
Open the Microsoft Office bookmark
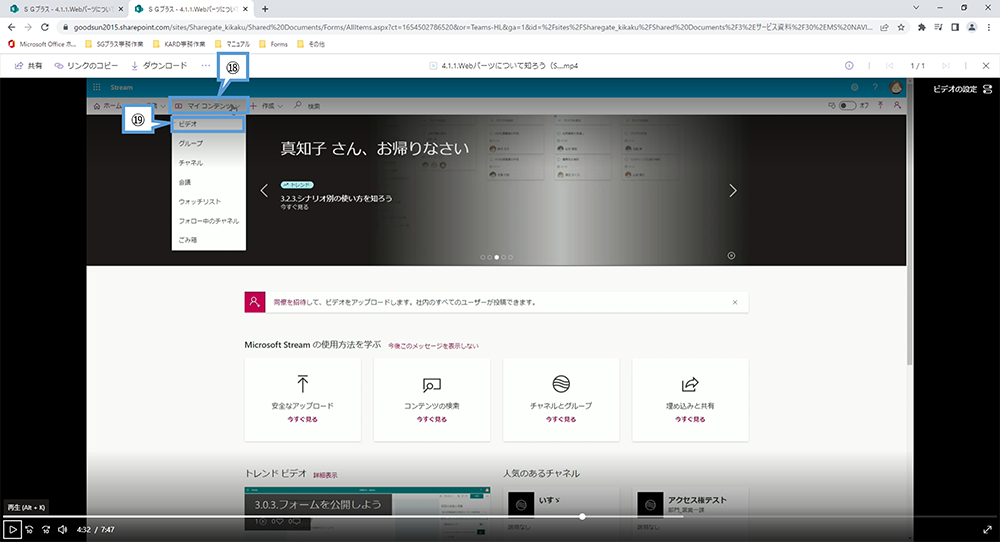point(42,44)
